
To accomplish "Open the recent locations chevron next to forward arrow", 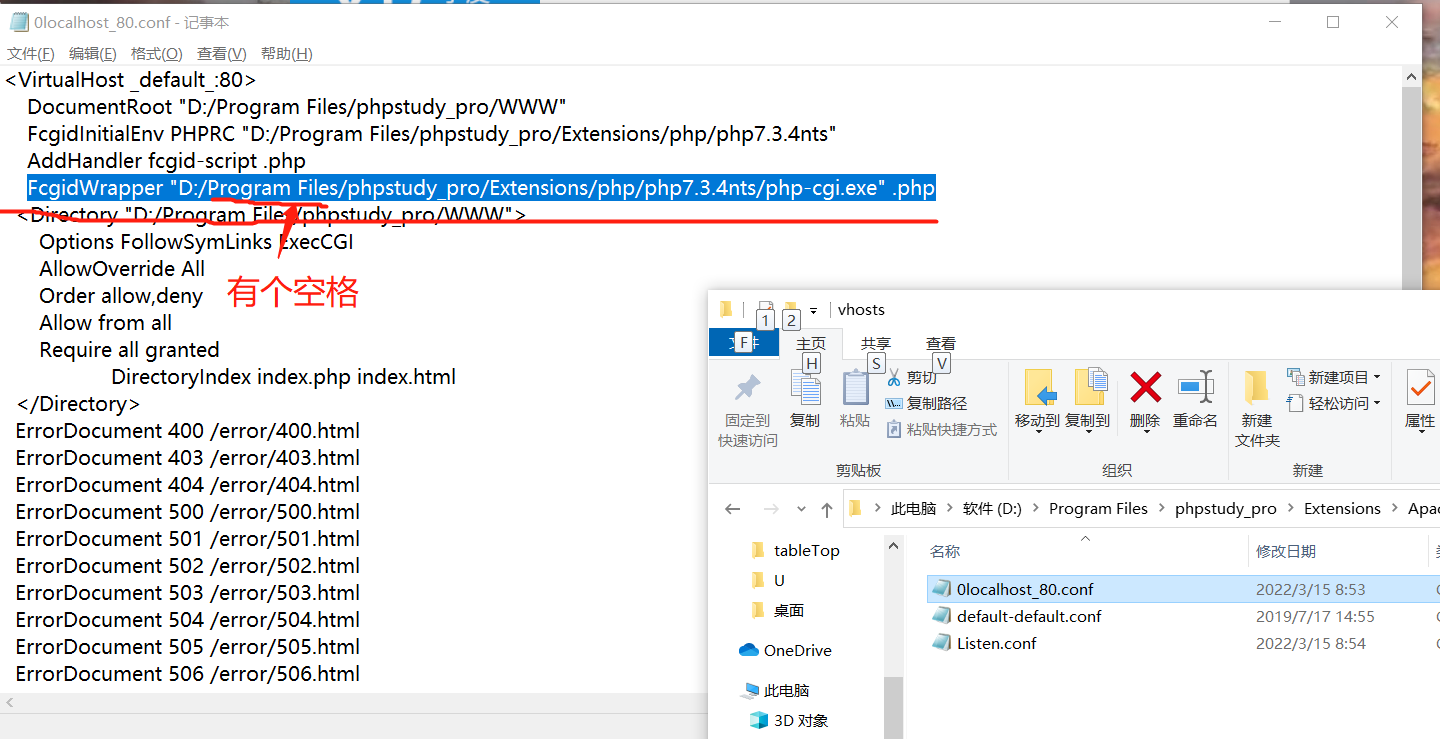I will tap(801, 508).
